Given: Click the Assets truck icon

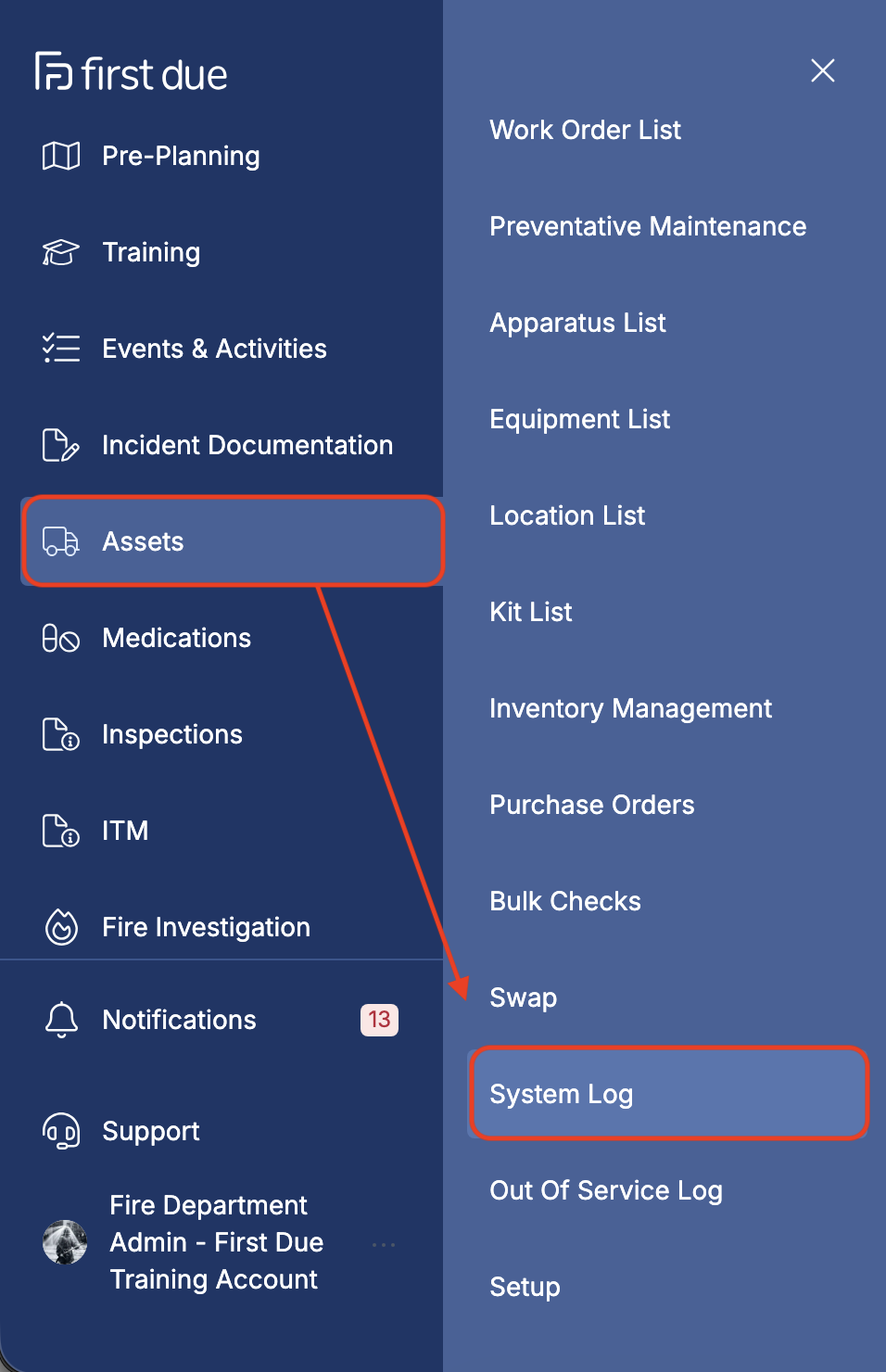Looking at the screenshot, I should coord(61,541).
